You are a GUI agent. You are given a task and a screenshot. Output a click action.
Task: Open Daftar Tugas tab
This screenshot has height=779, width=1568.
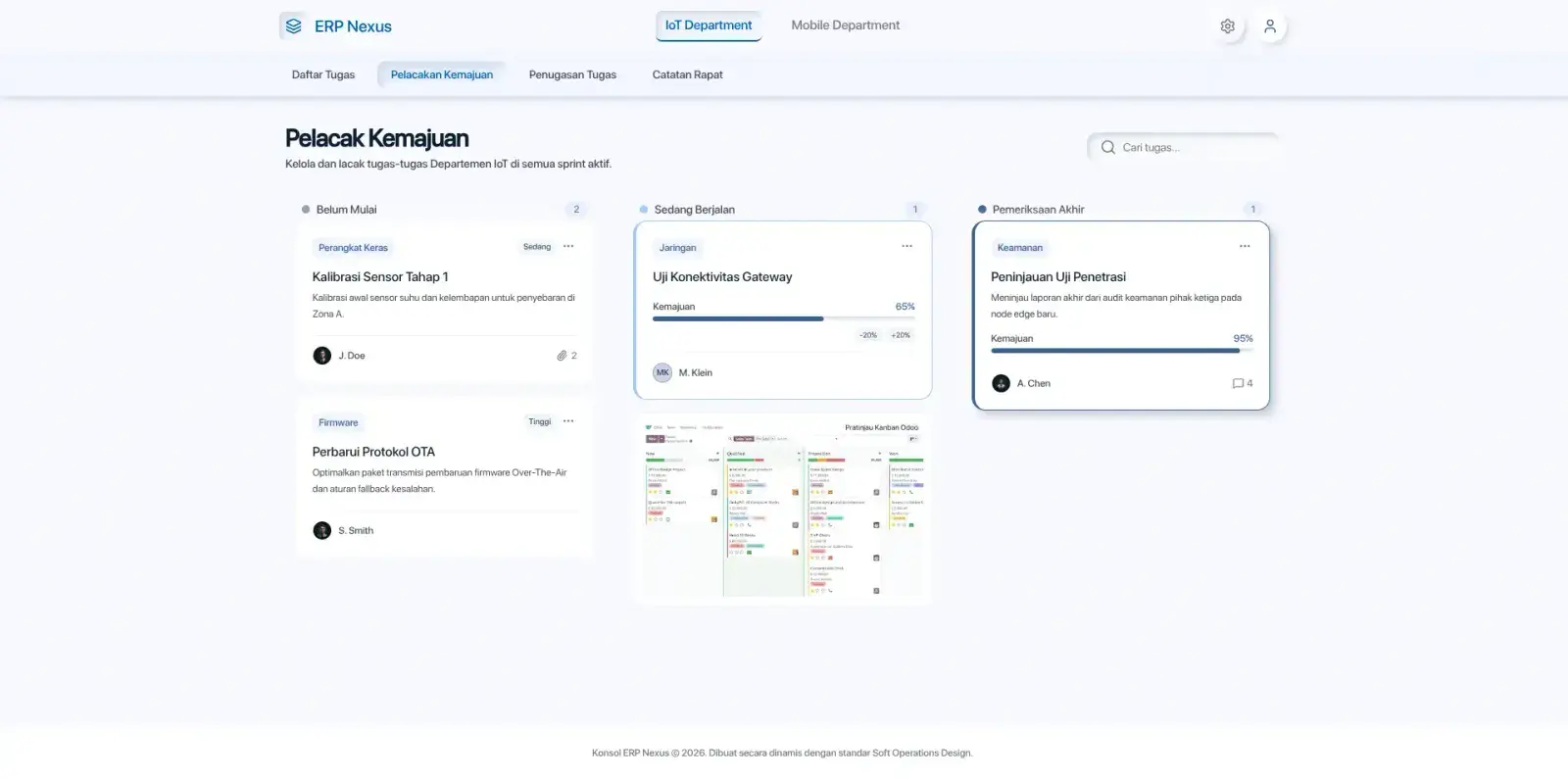tap(323, 74)
